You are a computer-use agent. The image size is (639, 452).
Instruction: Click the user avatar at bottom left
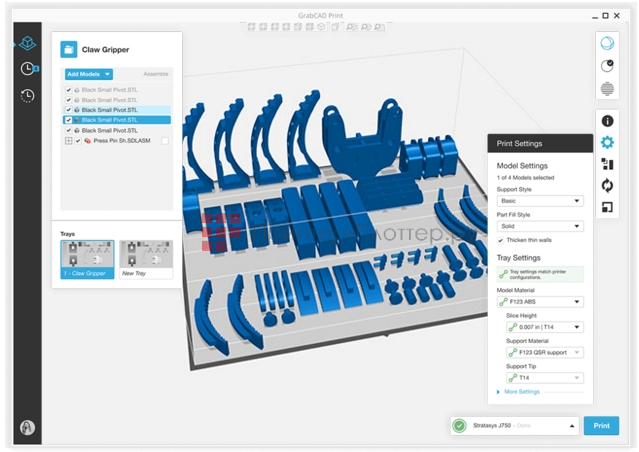pos(27,427)
